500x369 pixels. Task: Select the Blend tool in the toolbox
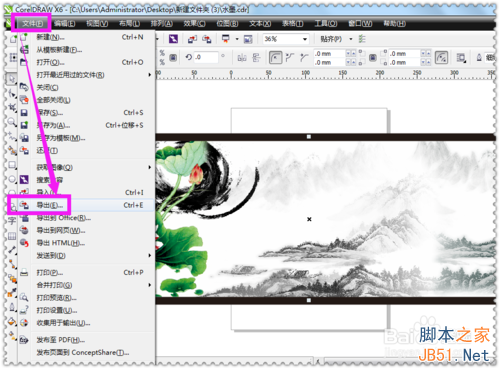point(12,278)
